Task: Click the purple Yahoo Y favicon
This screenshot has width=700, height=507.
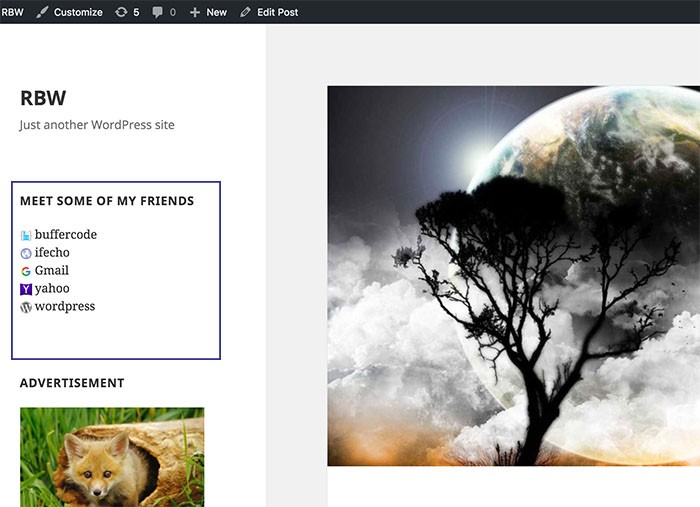Action: pyautogui.click(x=26, y=289)
